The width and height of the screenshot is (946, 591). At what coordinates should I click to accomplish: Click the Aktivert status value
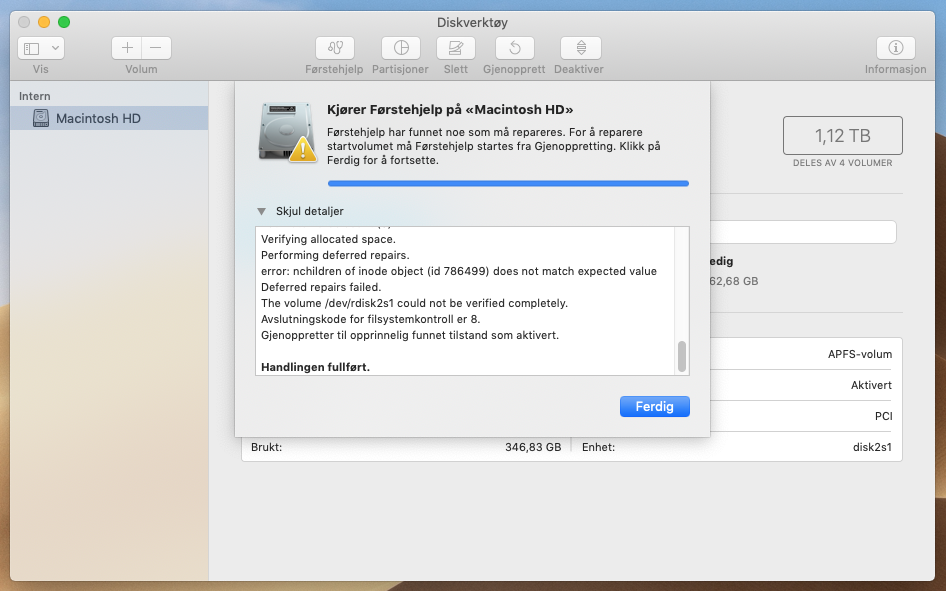[871, 385]
